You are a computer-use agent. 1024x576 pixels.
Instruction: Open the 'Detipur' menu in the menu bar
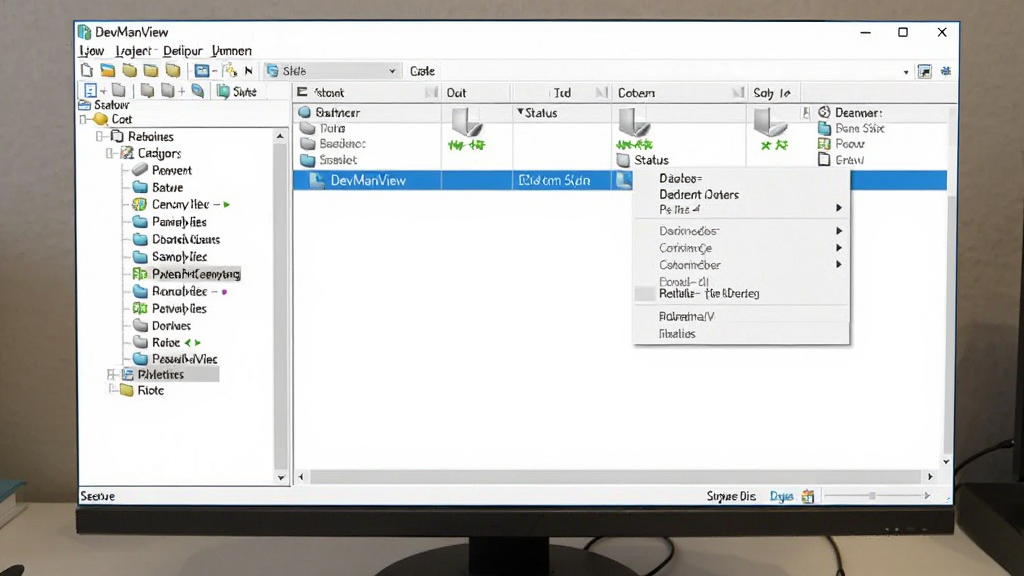pyautogui.click(x=183, y=51)
